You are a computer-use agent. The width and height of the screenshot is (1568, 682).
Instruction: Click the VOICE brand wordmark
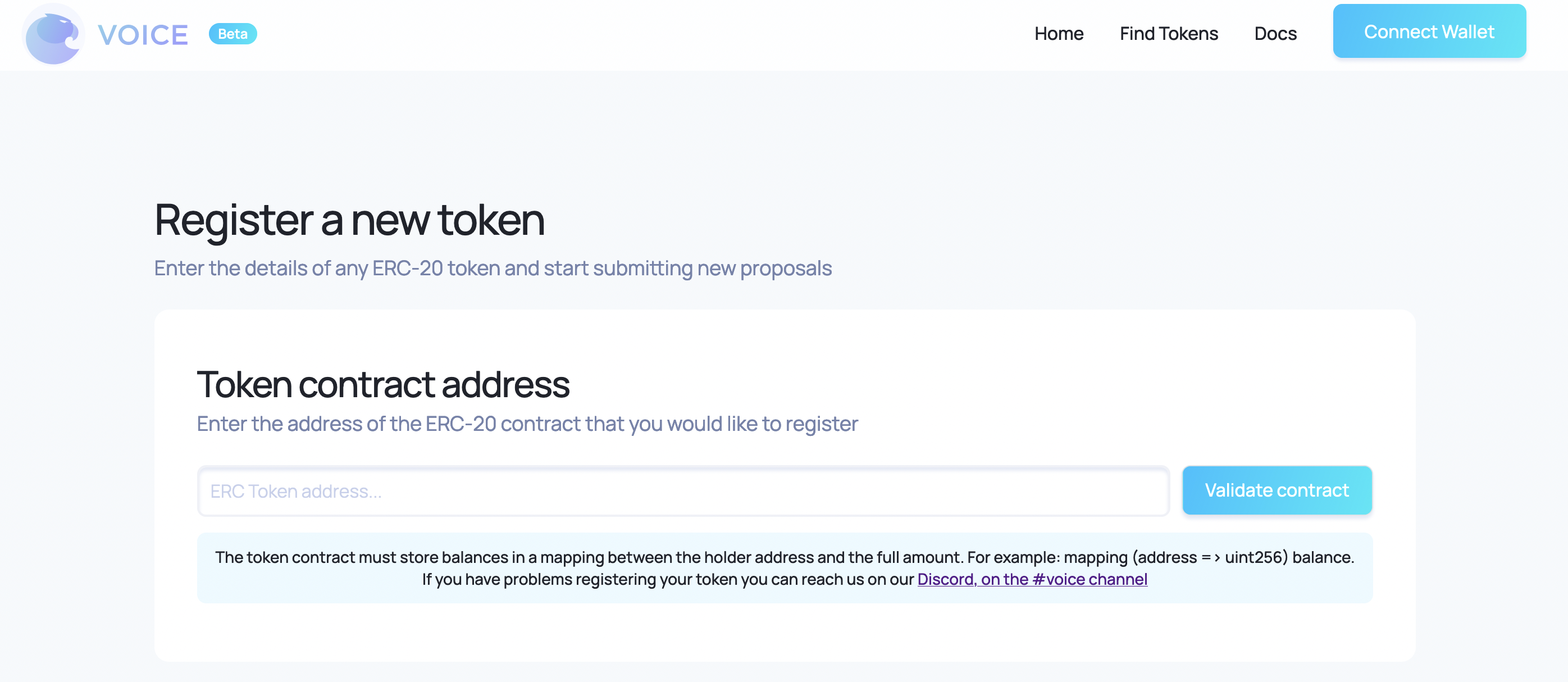(143, 35)
